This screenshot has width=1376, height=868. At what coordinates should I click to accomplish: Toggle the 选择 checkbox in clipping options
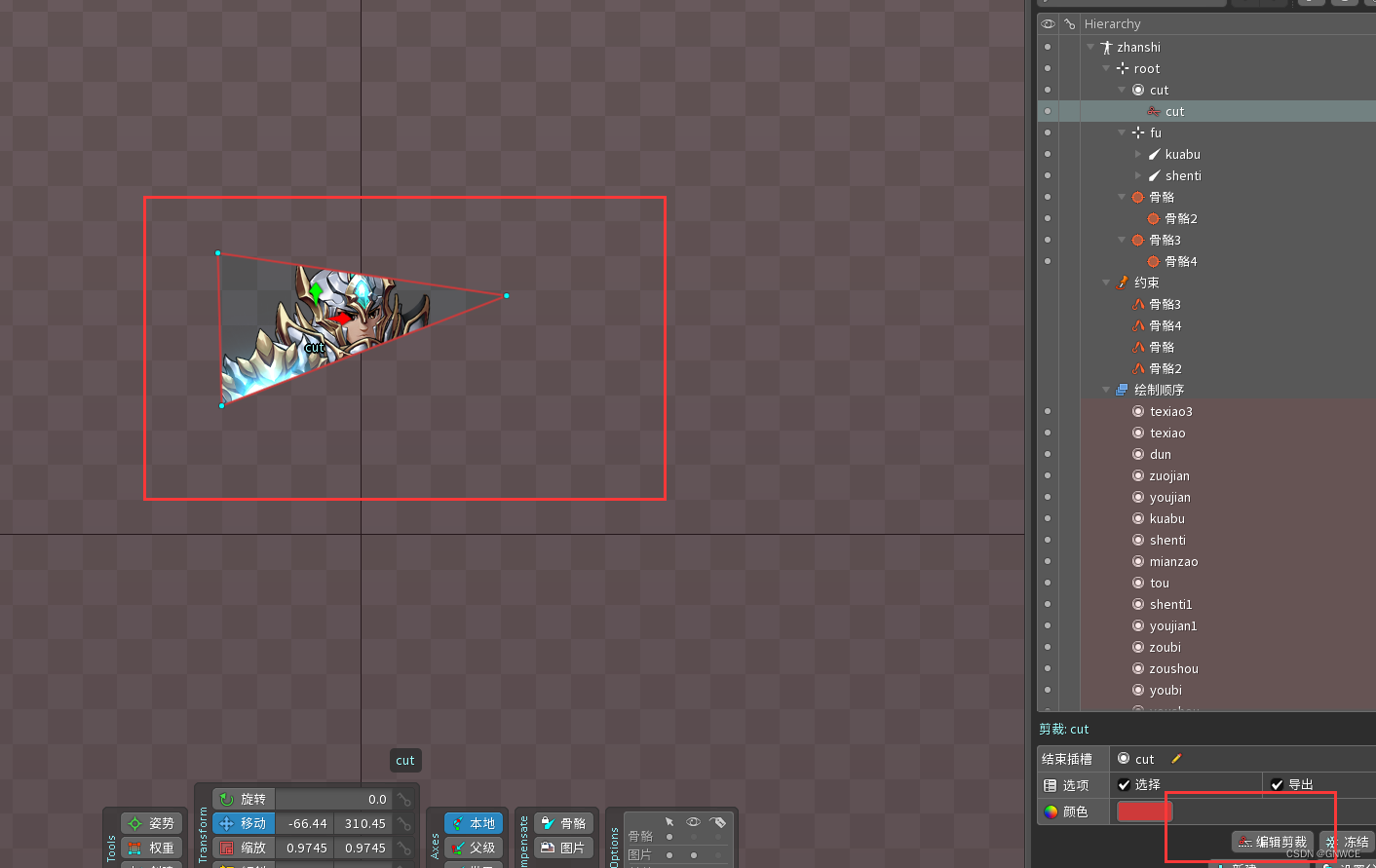pos(1124,784)
